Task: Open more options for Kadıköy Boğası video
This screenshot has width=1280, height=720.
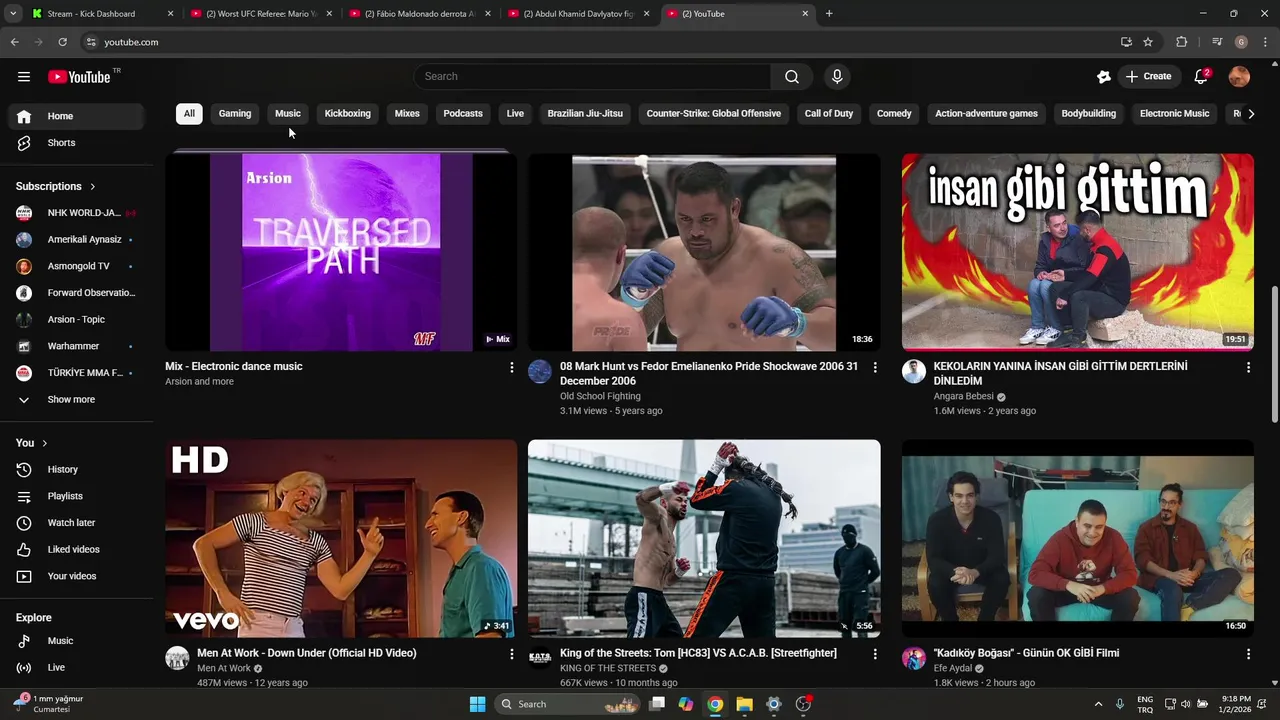Action: 1248,654
